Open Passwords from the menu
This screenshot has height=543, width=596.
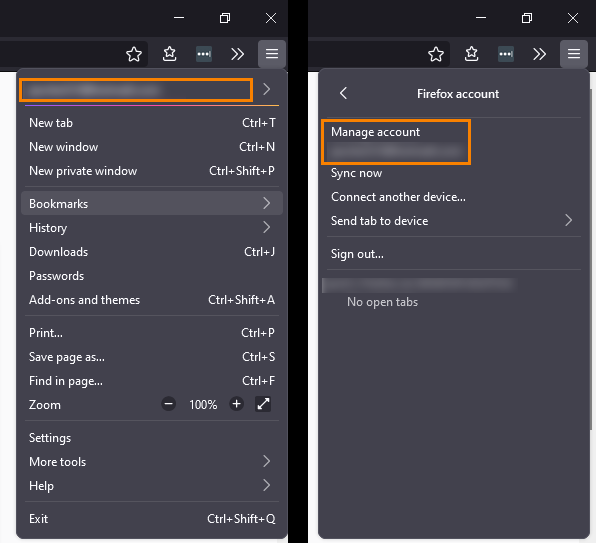coord(152,275)
